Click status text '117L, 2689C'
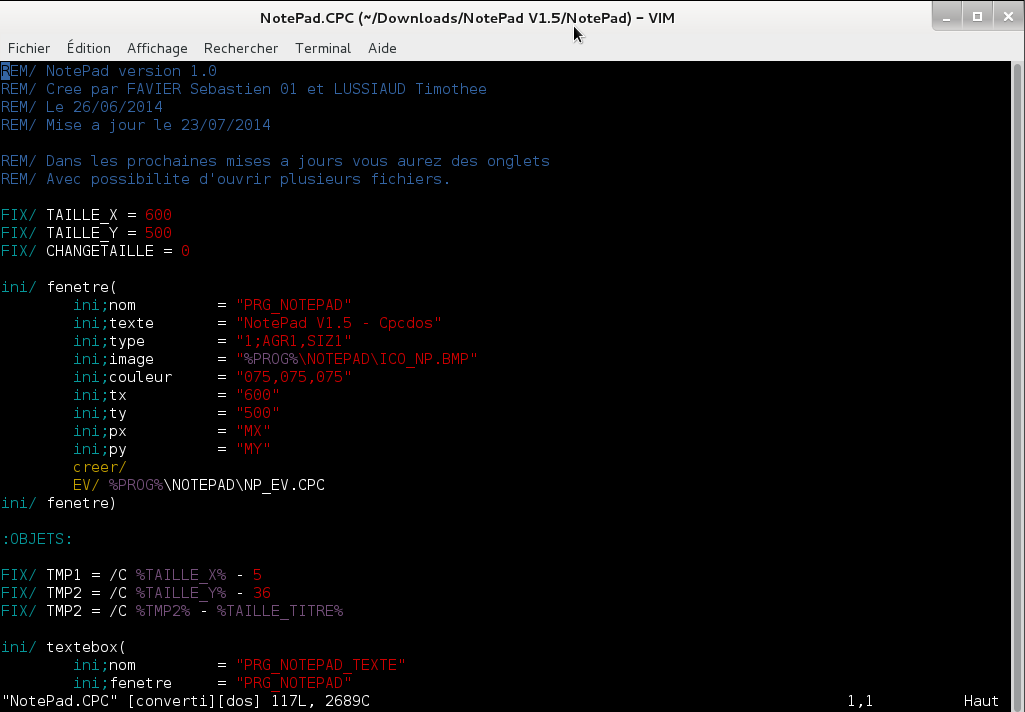Screen dimensions: 1025x712 click(320, 701)
